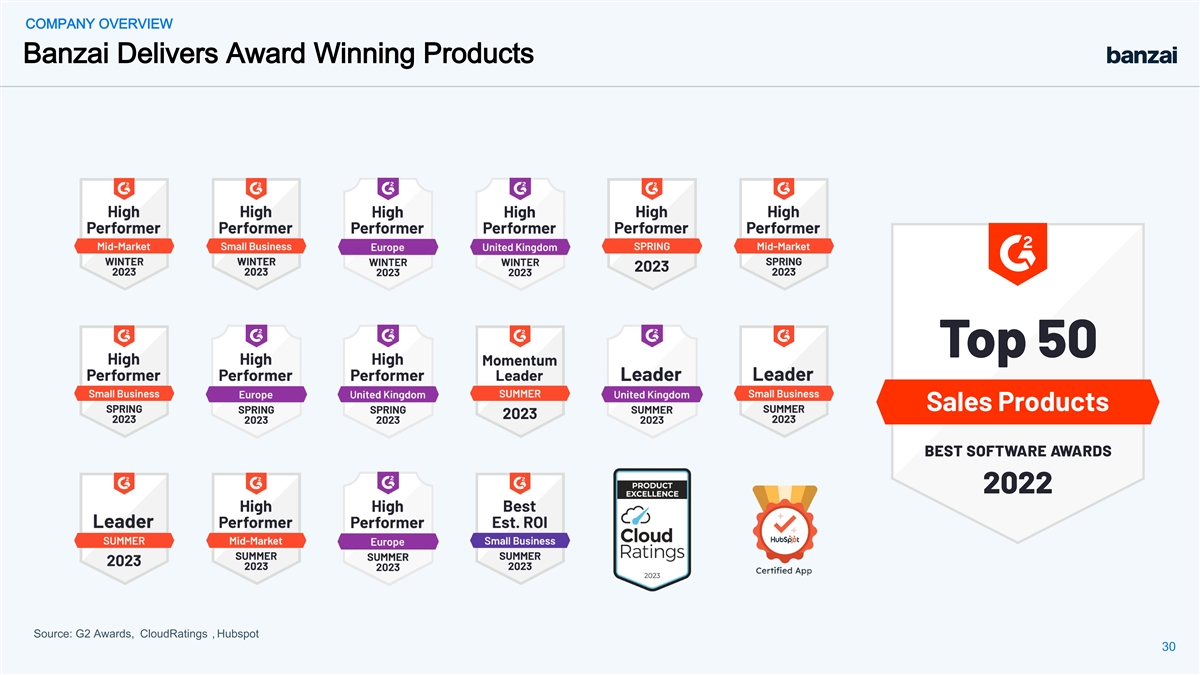Select the Best Est. ROI Small Business badge
Viewport: 1200px width, 675px height.
pyautogui.click(x=519, y=528)
